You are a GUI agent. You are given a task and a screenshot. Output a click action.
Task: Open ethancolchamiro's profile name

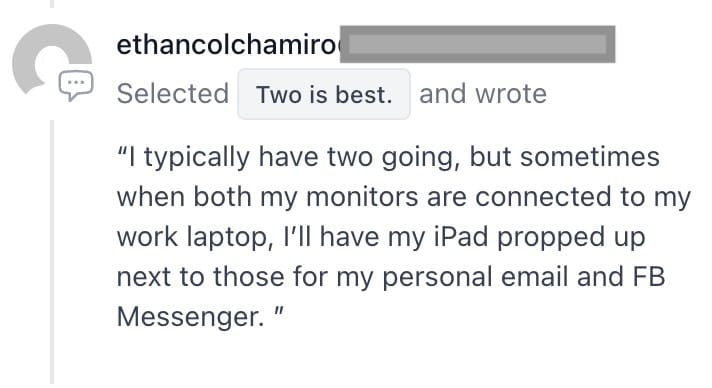coord(228,45)
